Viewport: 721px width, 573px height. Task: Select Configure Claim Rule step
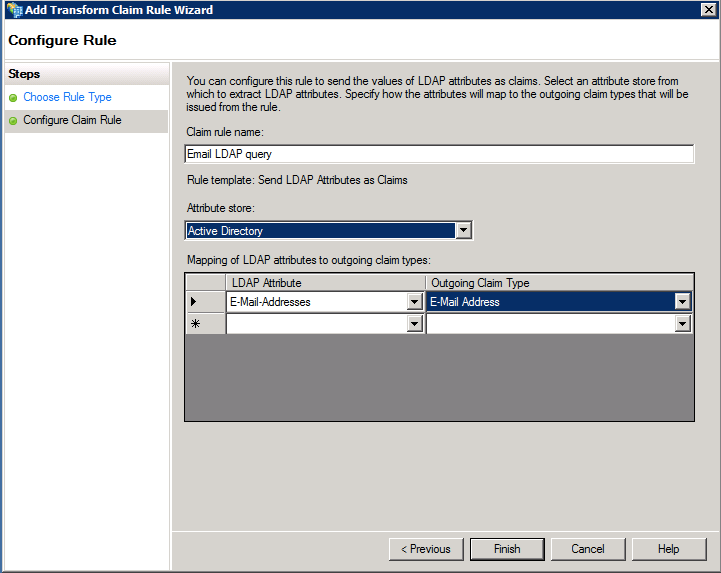pos(72,120)
